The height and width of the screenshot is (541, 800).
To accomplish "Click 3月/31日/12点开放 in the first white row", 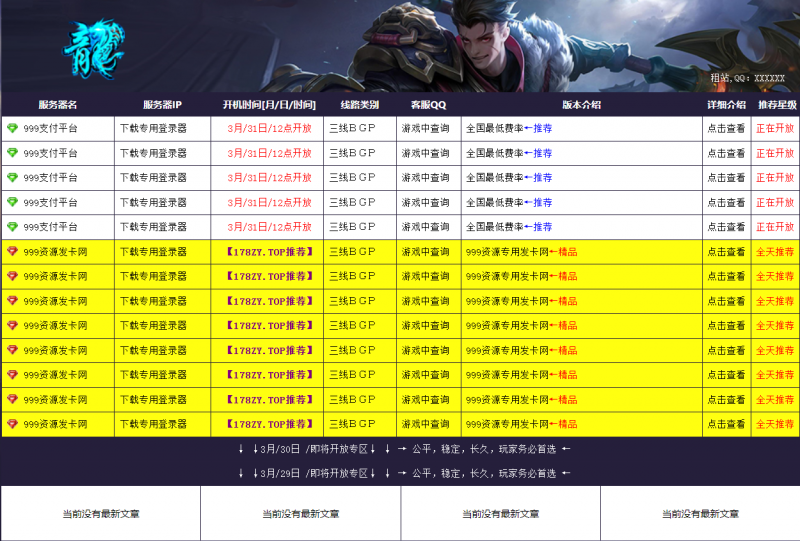I will click(269, 128).
